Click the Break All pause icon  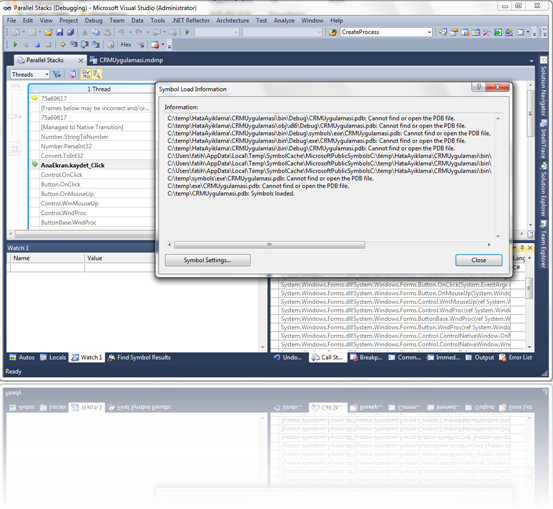pyautogui.click(x=26, y=45)
